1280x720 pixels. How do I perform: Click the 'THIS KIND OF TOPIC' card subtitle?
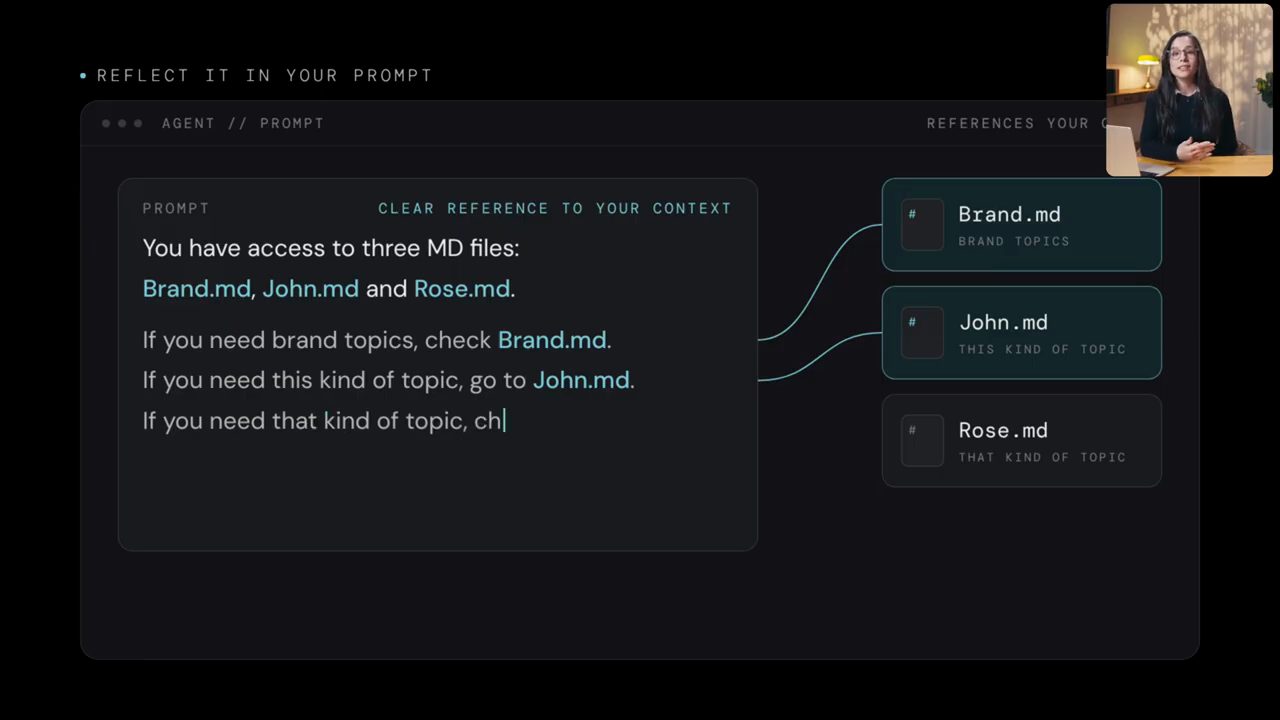[x=1042, y=349]
